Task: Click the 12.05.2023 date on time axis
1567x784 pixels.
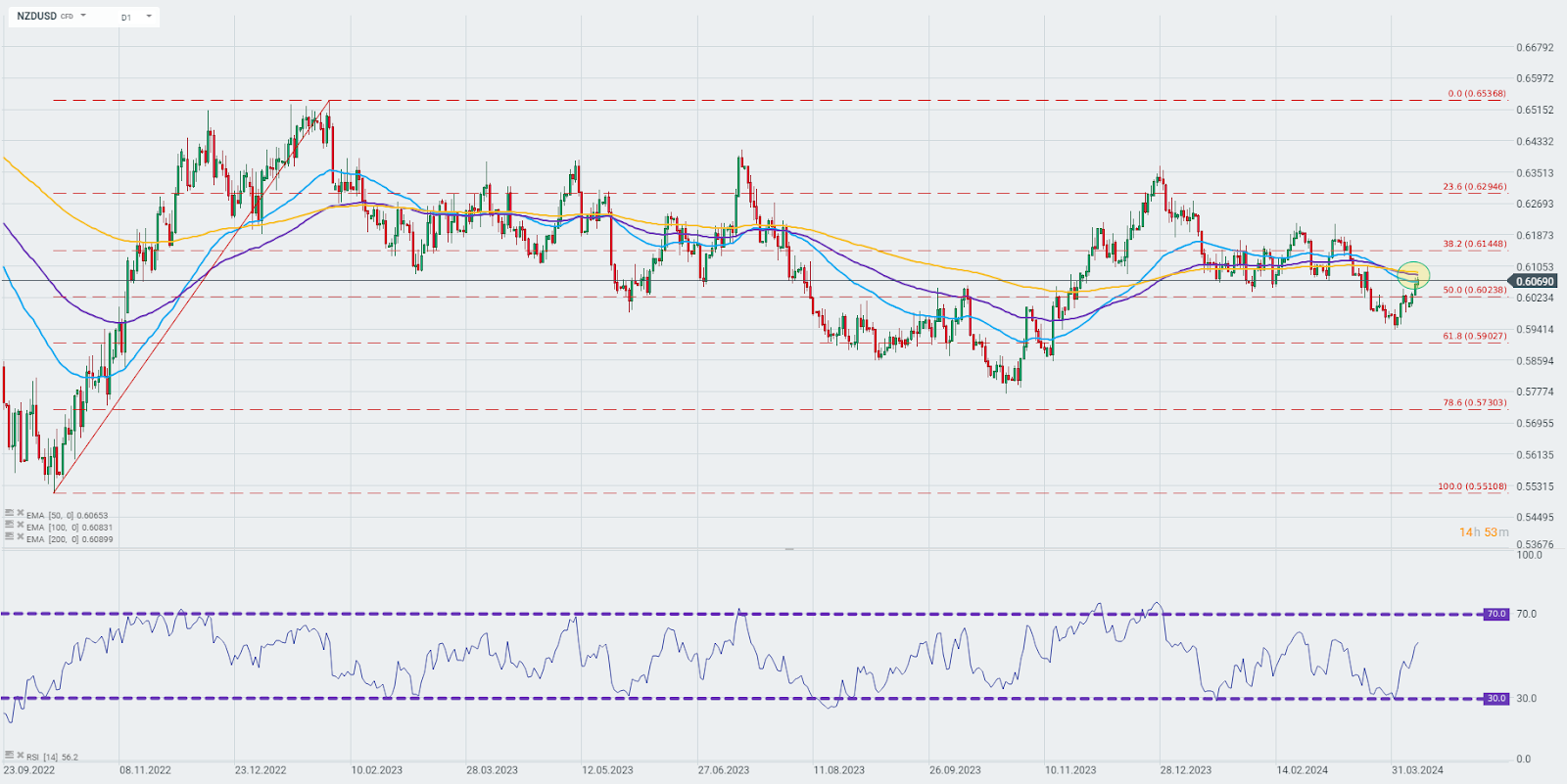Action: click(x=607, y=770)
